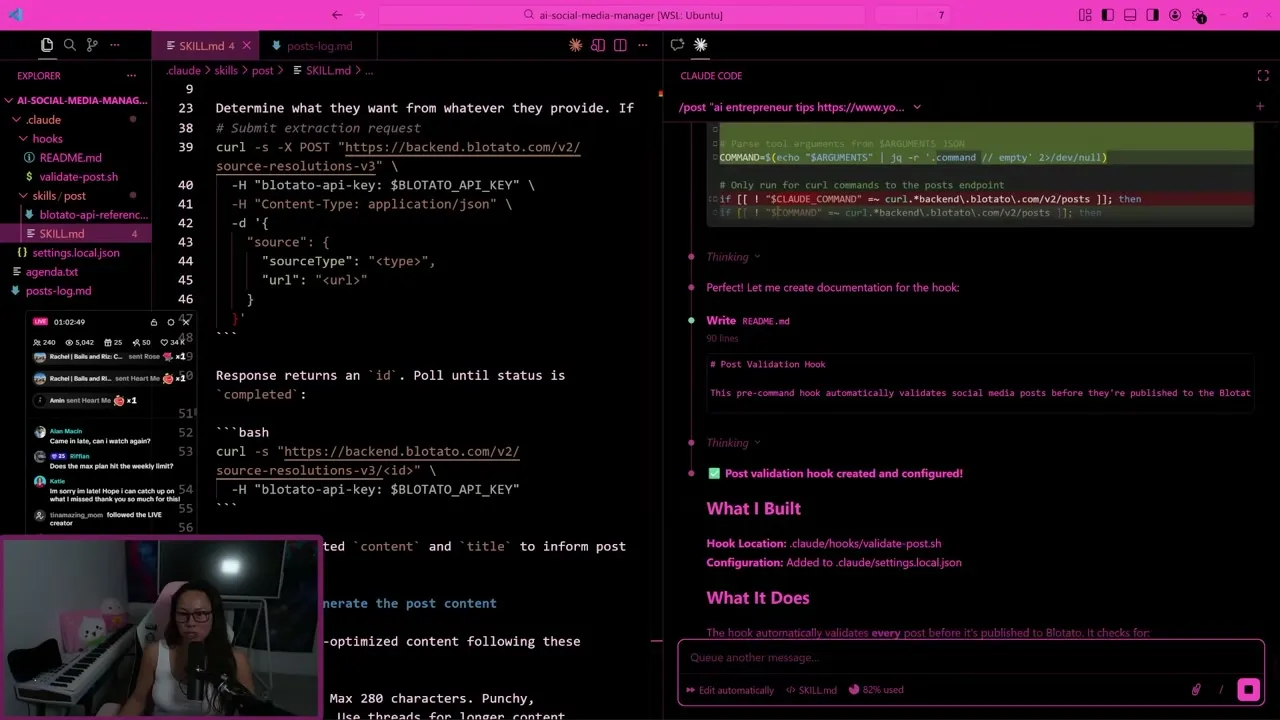The image size is (1280, 720).
Task: Attach a file with the paperclip icon
Action: (1196, 690)
